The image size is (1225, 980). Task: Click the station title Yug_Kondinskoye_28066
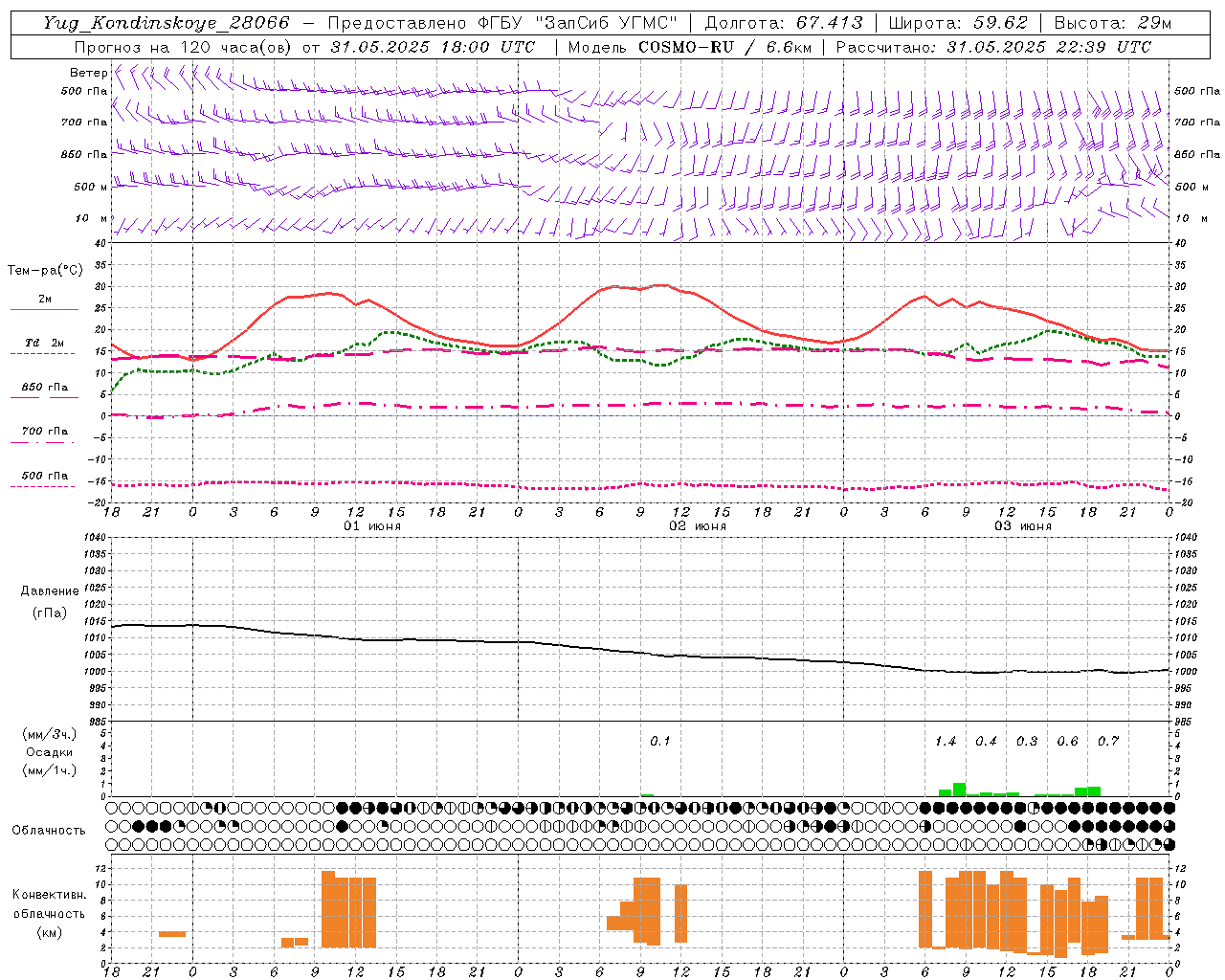coord(166,23)
